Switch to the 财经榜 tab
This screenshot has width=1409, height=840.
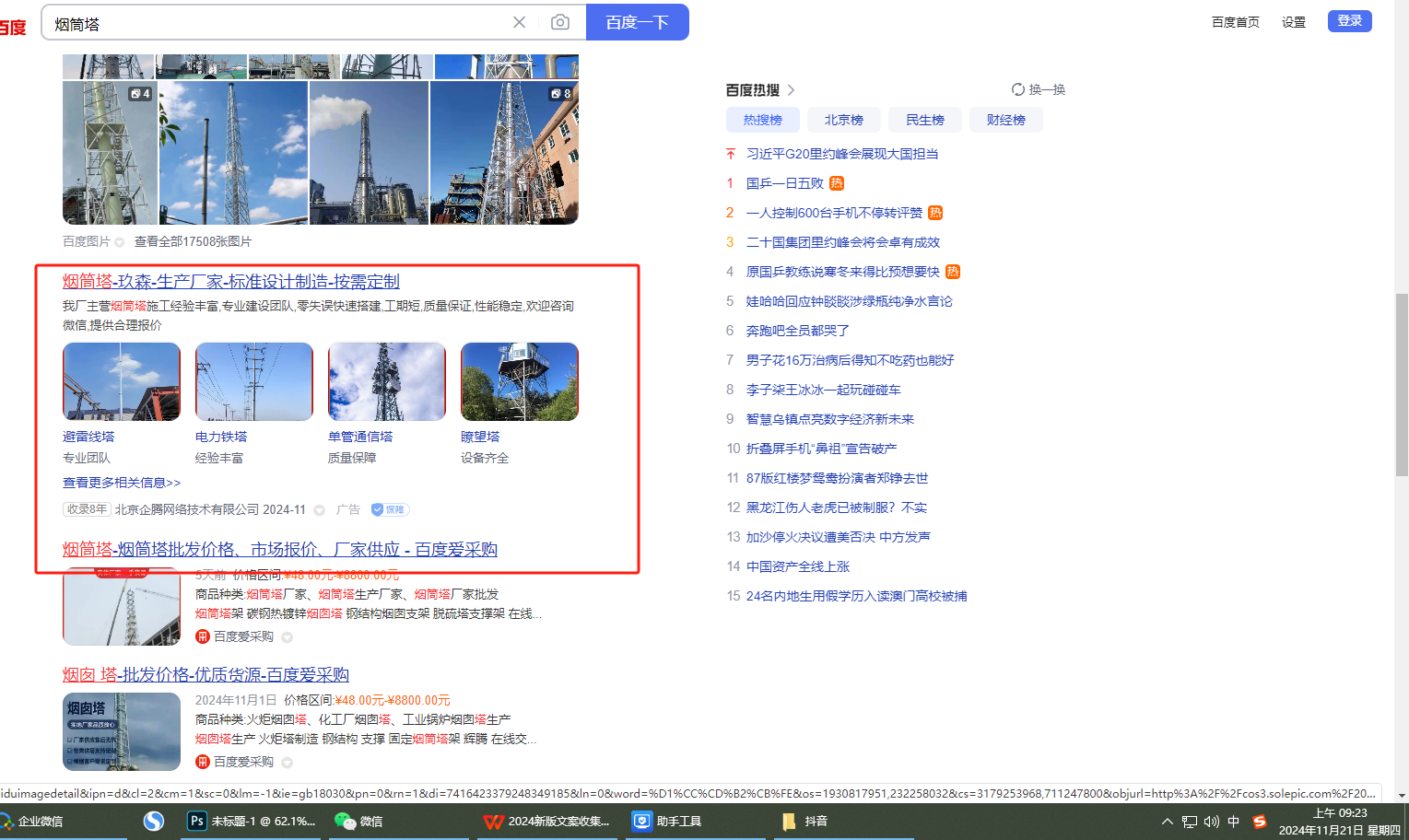pyautogui.click(x=1006, y=120)
